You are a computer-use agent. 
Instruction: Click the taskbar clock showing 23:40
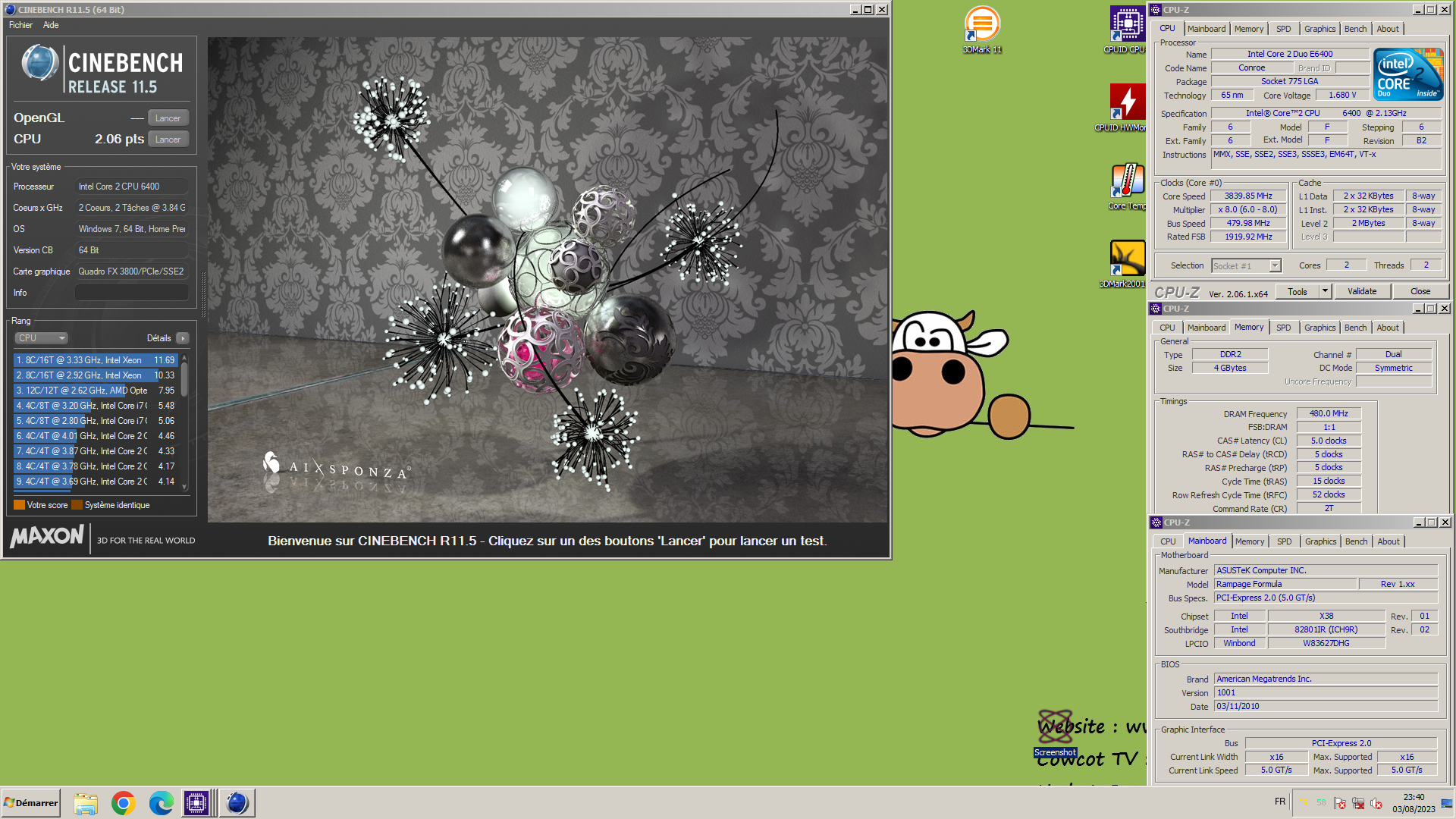1414,803
